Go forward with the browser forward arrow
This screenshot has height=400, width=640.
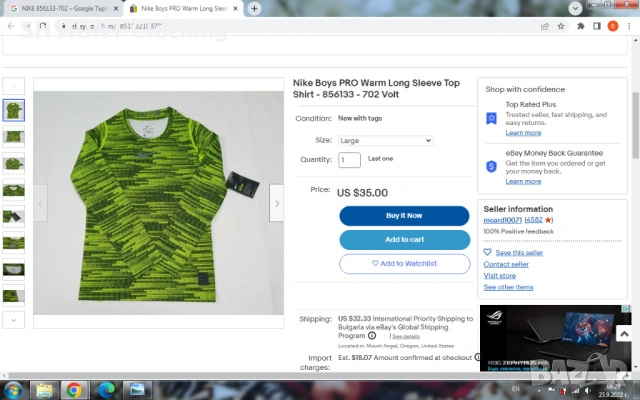point(27,26)
